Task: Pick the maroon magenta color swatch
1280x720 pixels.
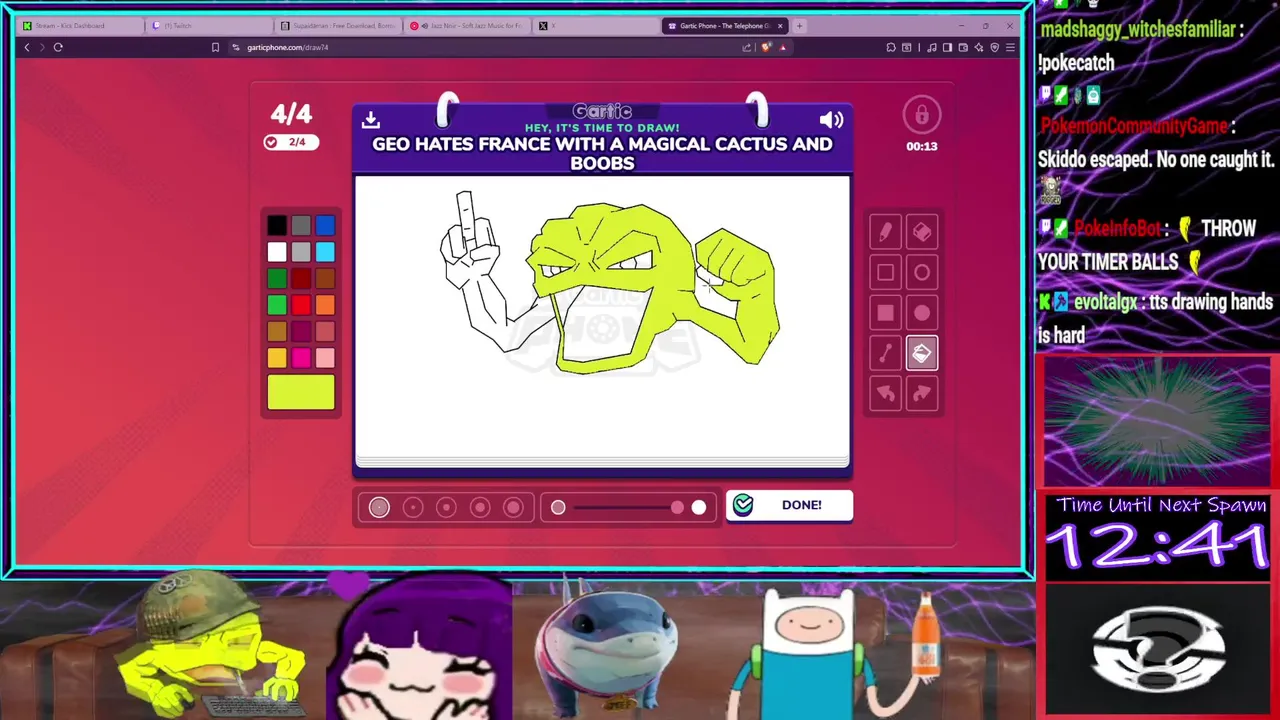Action: coord(301,331)
